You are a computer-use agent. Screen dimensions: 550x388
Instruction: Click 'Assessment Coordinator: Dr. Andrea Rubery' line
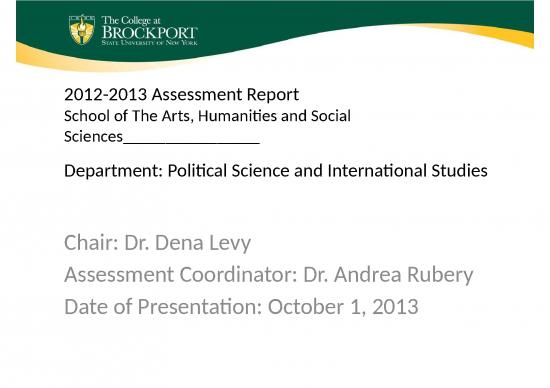[x=269, y=274]
